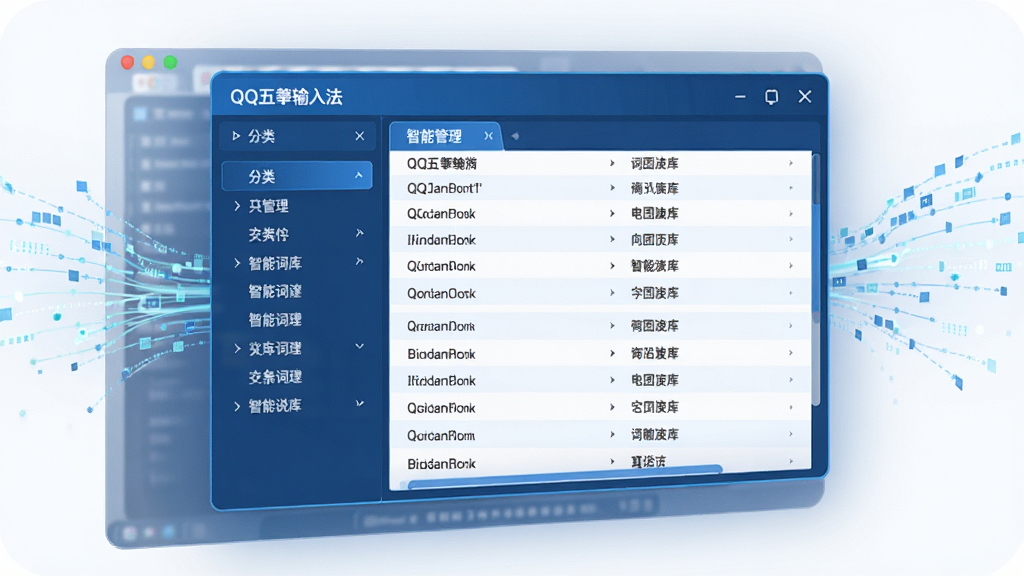Select the QonlanOork list row
This screenshot has width=1024, height=576.
(600, 293)
